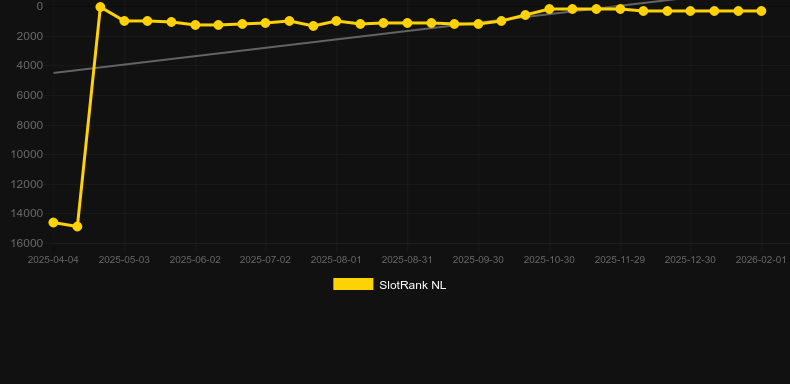Click the 2025-06-02 date axis label
Image resolution: width=790 pixels, height=384 pixels.
pos(195,260)
